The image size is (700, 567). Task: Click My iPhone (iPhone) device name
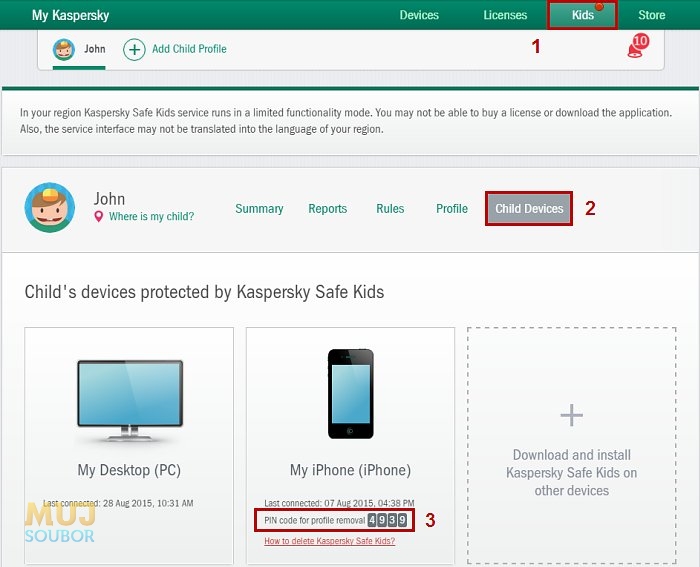click(350, 470)
